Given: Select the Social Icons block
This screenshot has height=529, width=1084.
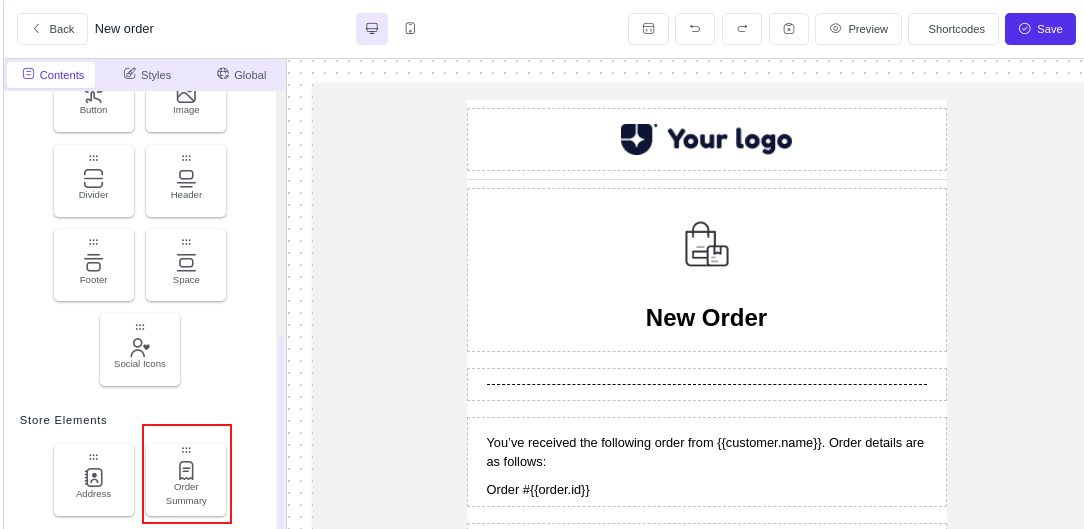Looking at the screenshot, I should [140, 351].
